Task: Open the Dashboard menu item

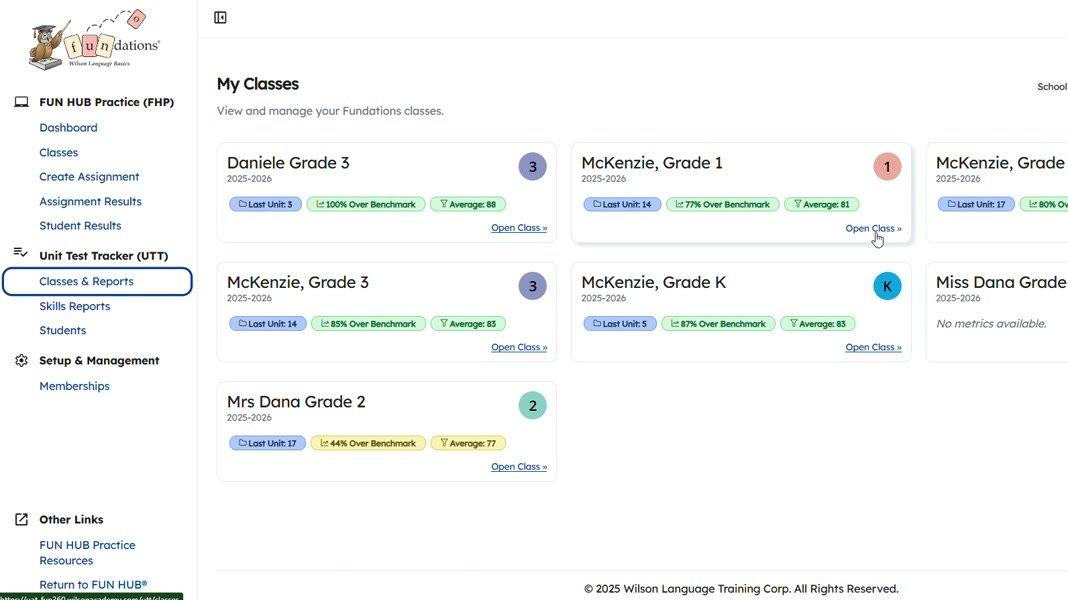Action: (68, 128)
